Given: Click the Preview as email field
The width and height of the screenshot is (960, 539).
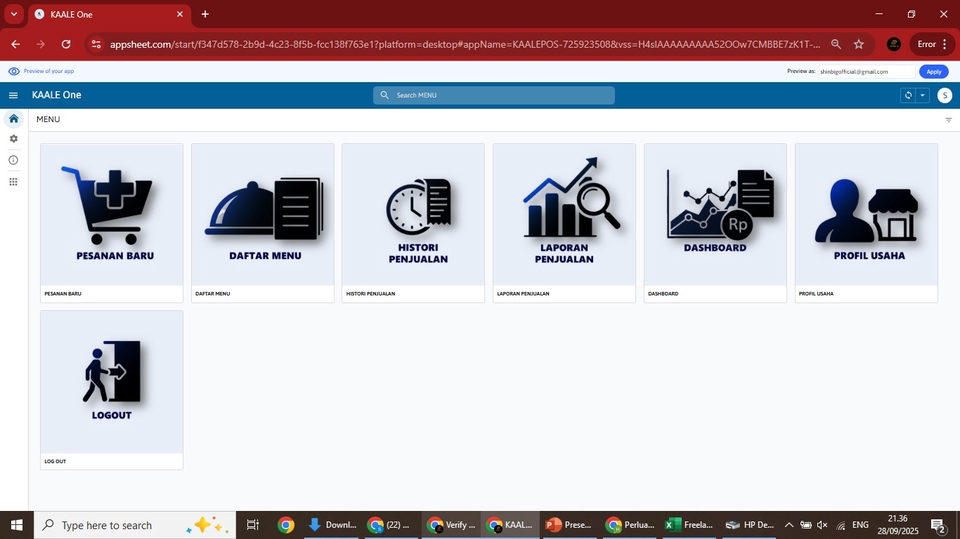Looking at the screenshot, I should pos(865,72).
